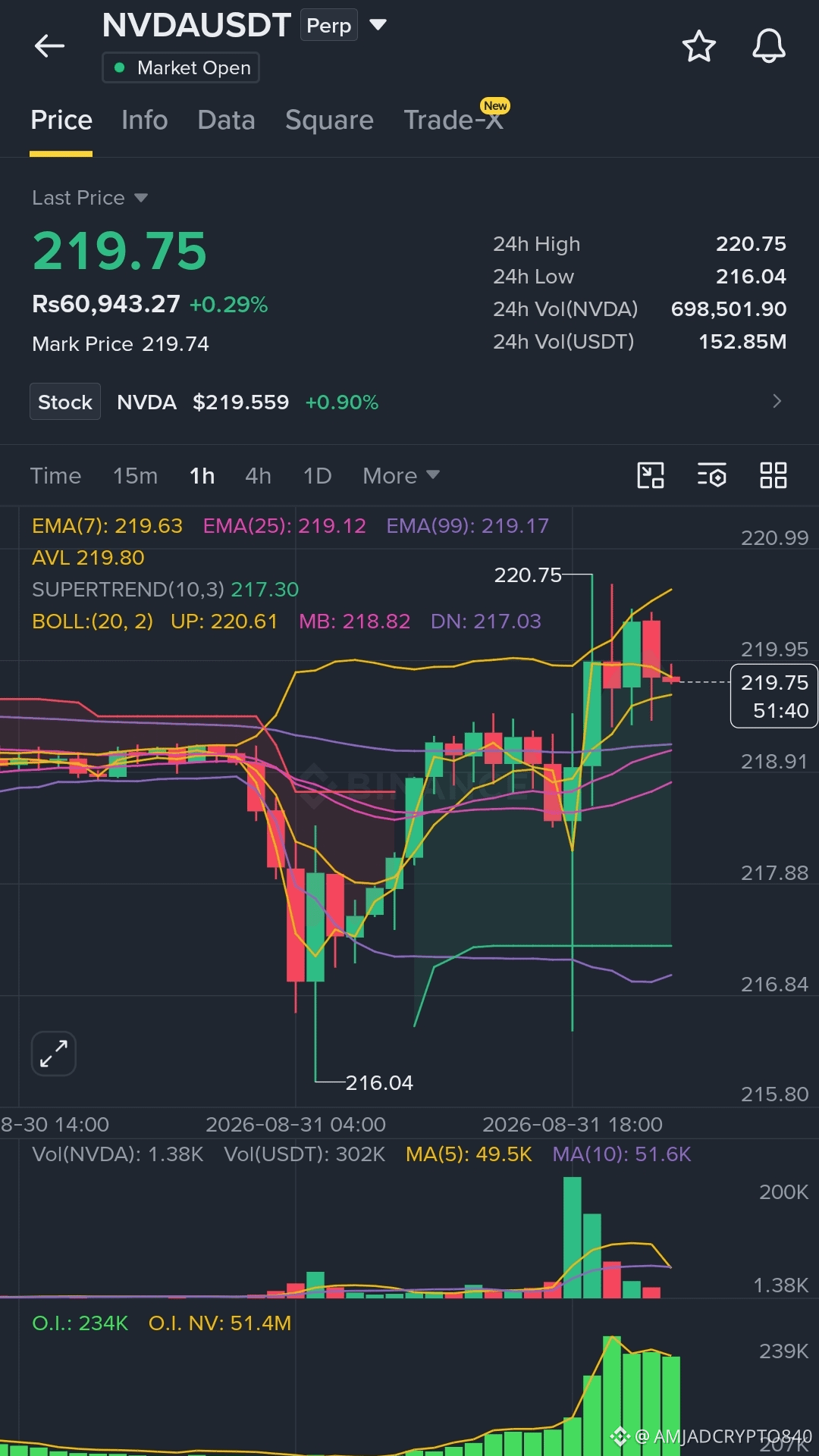Tap the O.I.: 234K label
819x1456 pixels.
80,1323
